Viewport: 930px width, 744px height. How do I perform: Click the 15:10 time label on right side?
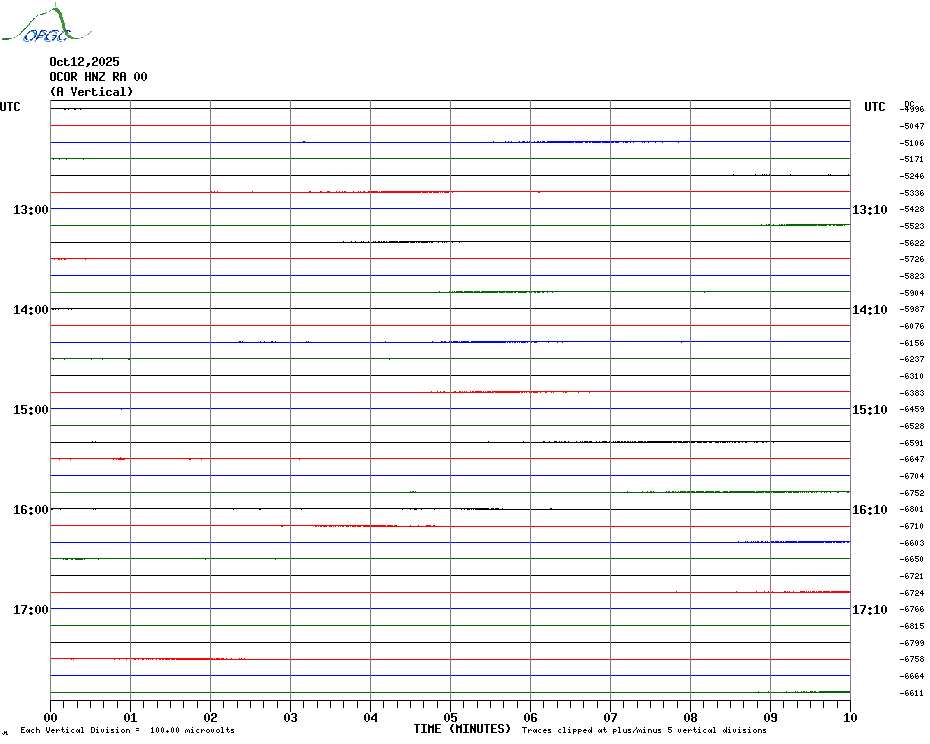pos(869,409)
